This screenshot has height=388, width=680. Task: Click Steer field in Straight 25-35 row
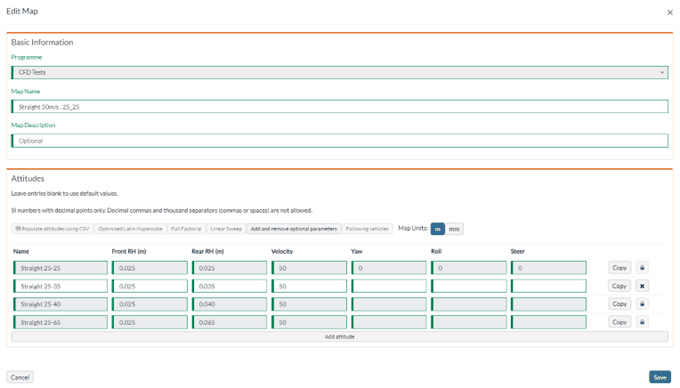549,286
